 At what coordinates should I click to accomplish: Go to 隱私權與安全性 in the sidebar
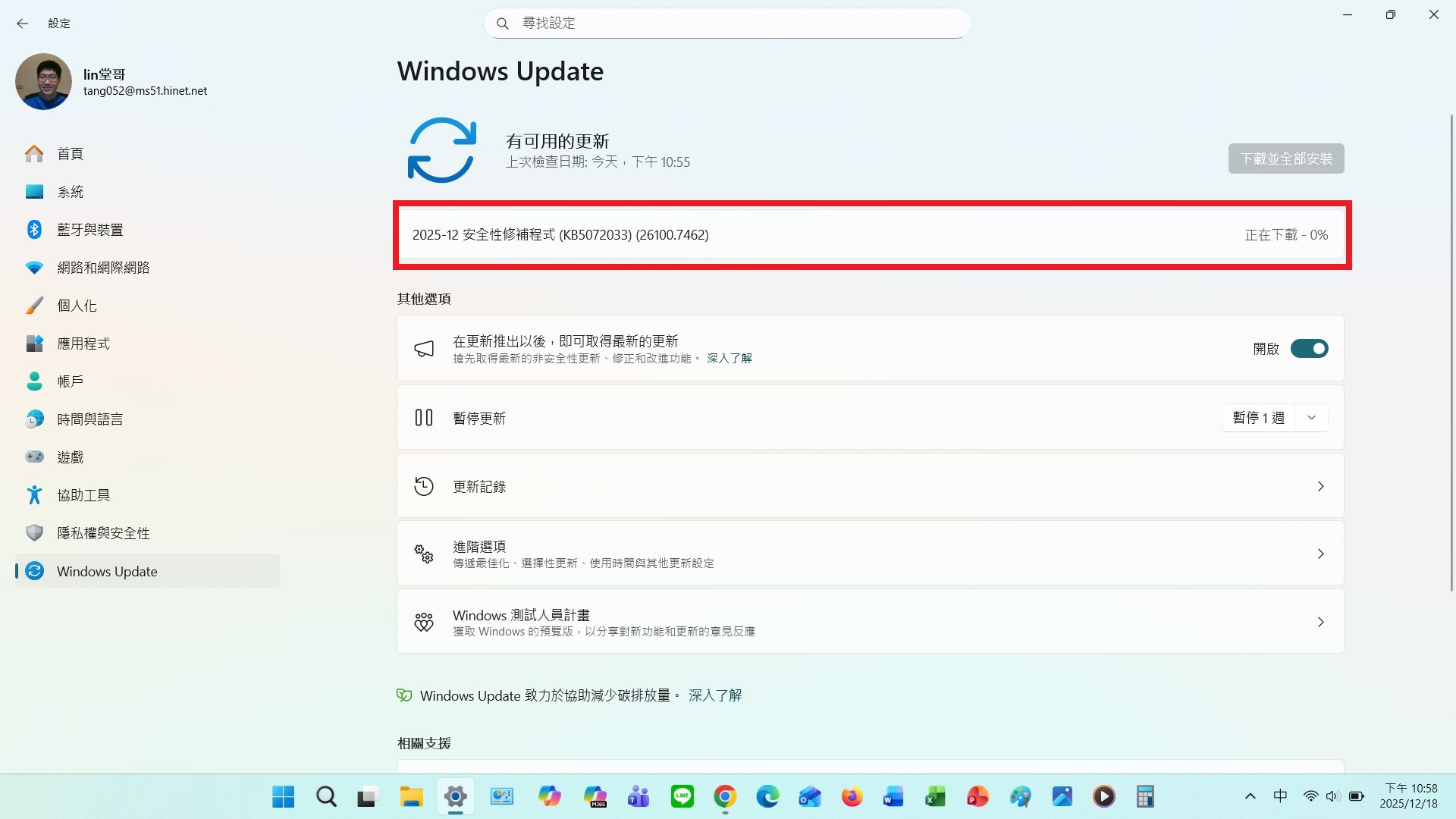[x=103, y=533]
